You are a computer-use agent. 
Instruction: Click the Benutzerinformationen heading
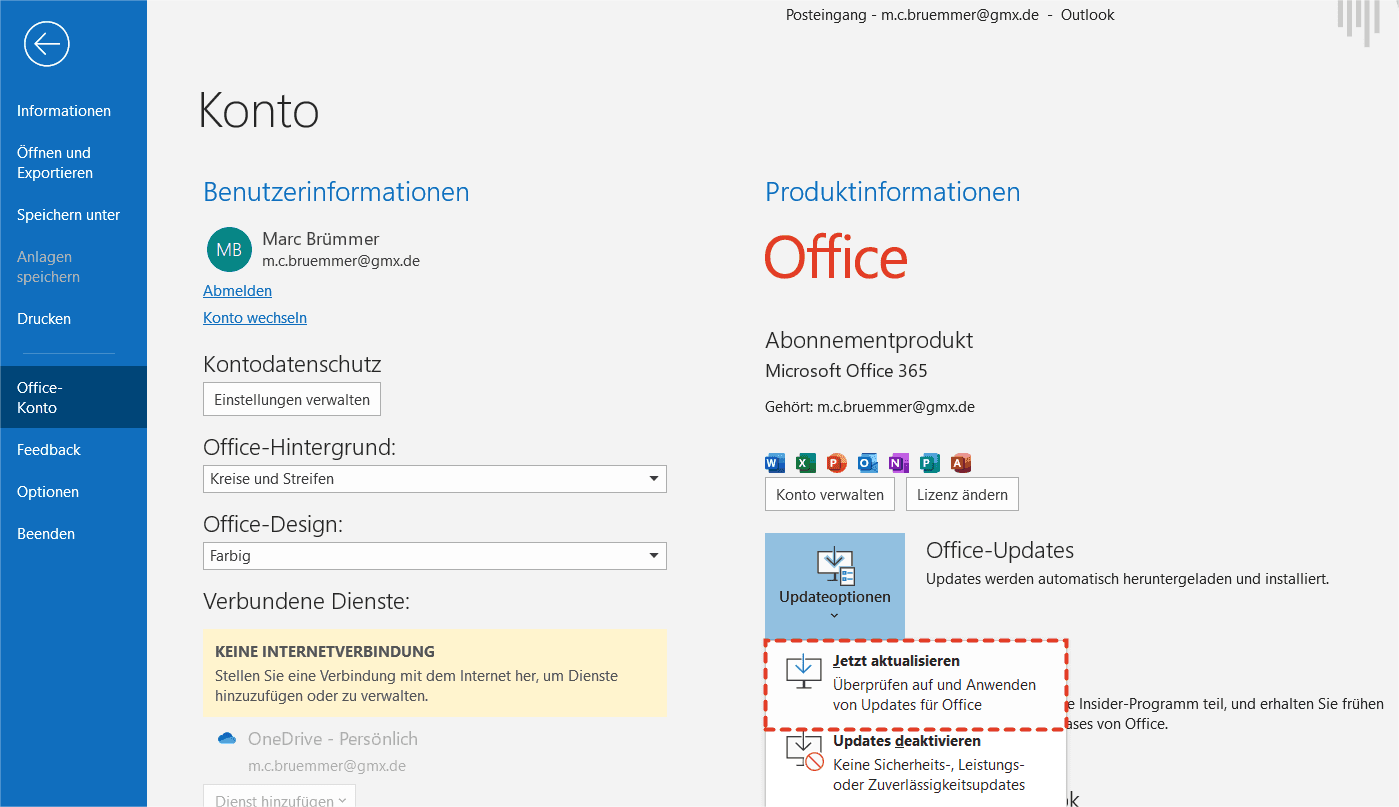tap(336, 192)
